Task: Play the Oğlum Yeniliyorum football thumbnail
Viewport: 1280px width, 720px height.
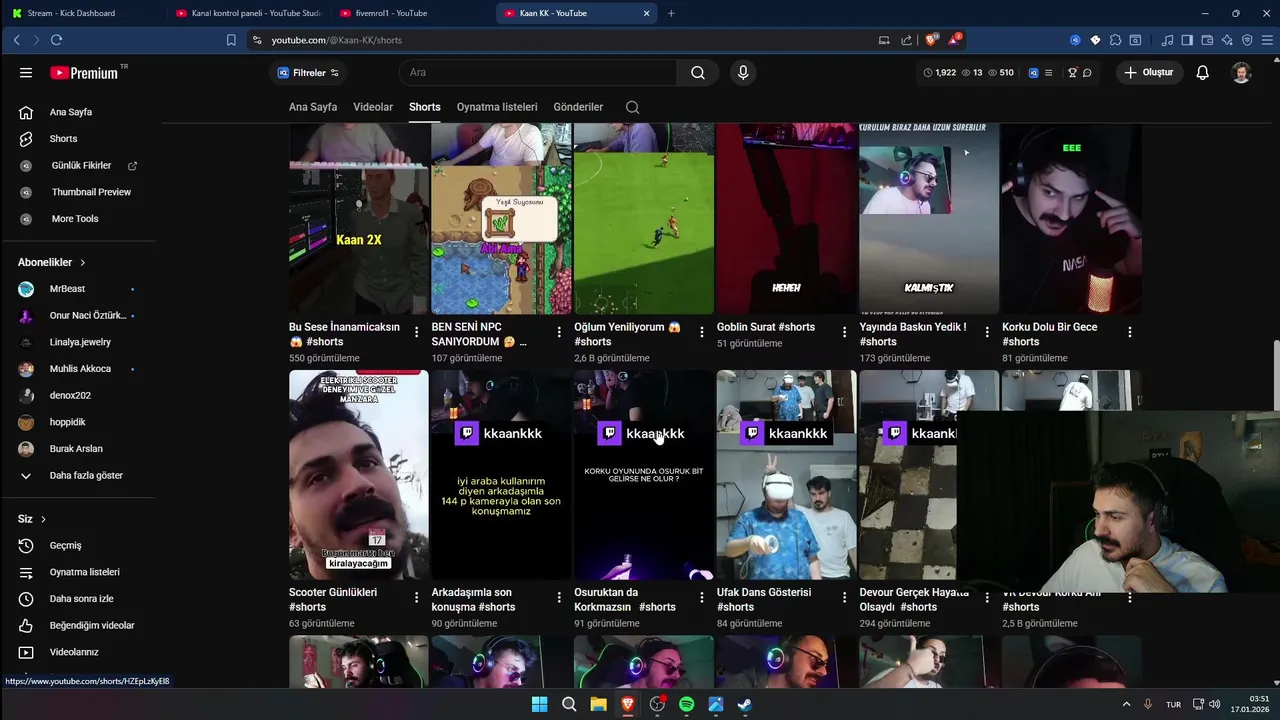Action: coord(644,218)
